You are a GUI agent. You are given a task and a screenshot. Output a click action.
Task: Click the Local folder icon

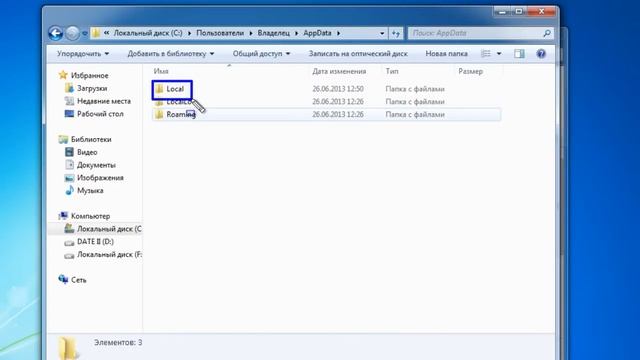159,89
